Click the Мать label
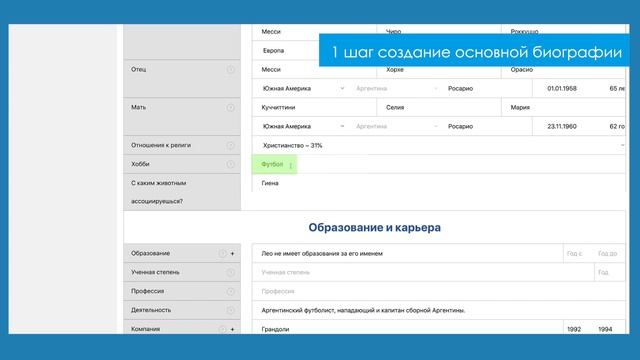Viewport: 640px width, 360px height. pos(138,107)
